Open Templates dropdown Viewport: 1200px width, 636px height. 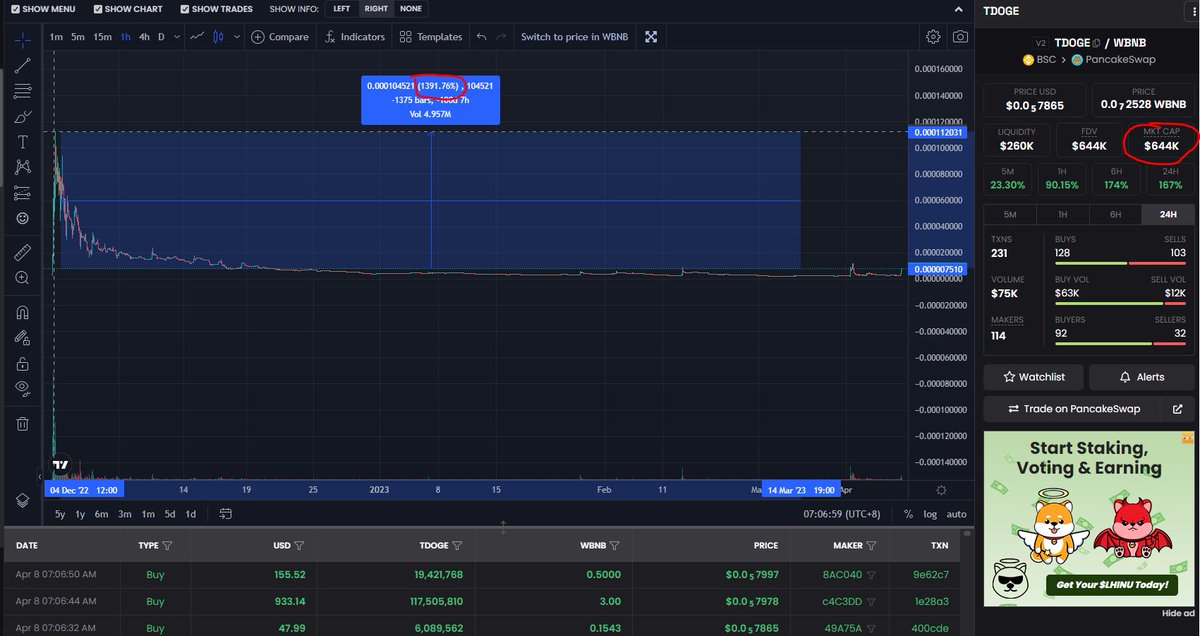point(430,37)
